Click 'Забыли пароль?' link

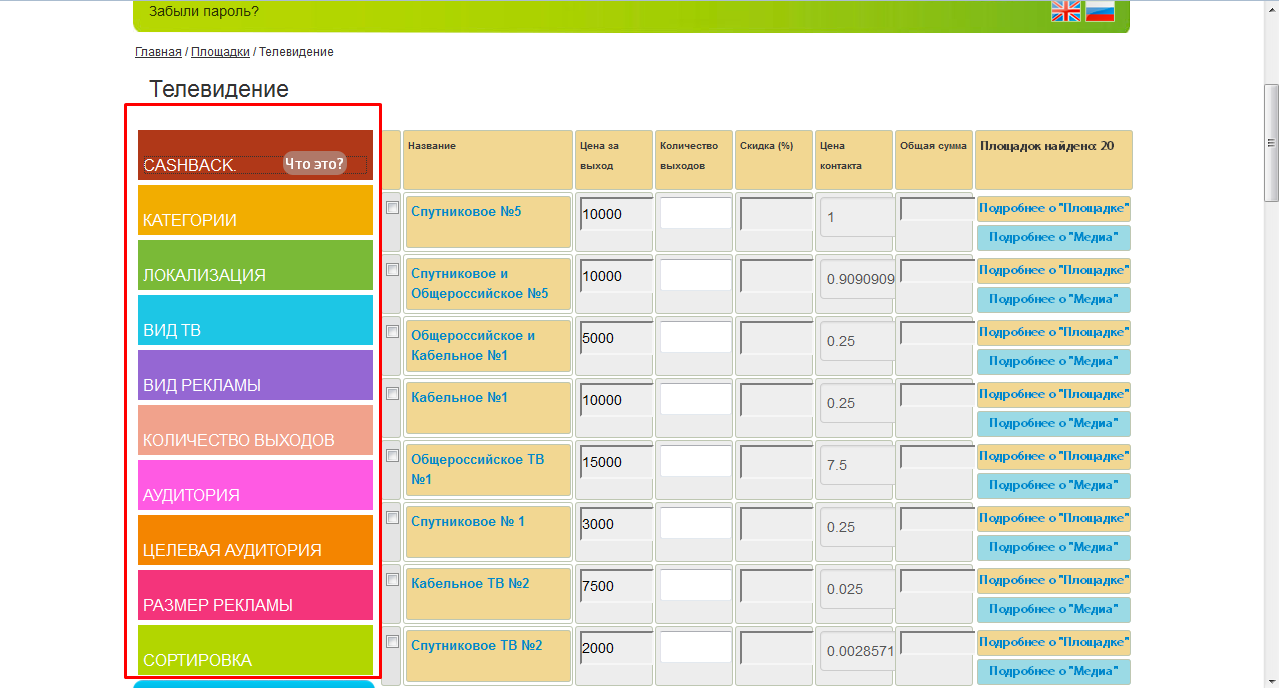[x=204, y=12]
